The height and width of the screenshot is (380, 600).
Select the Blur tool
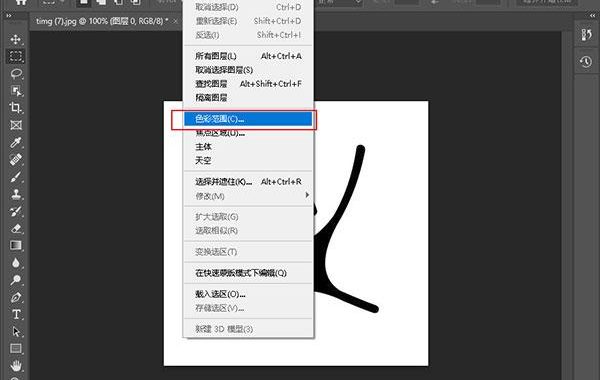click(16, 263)
